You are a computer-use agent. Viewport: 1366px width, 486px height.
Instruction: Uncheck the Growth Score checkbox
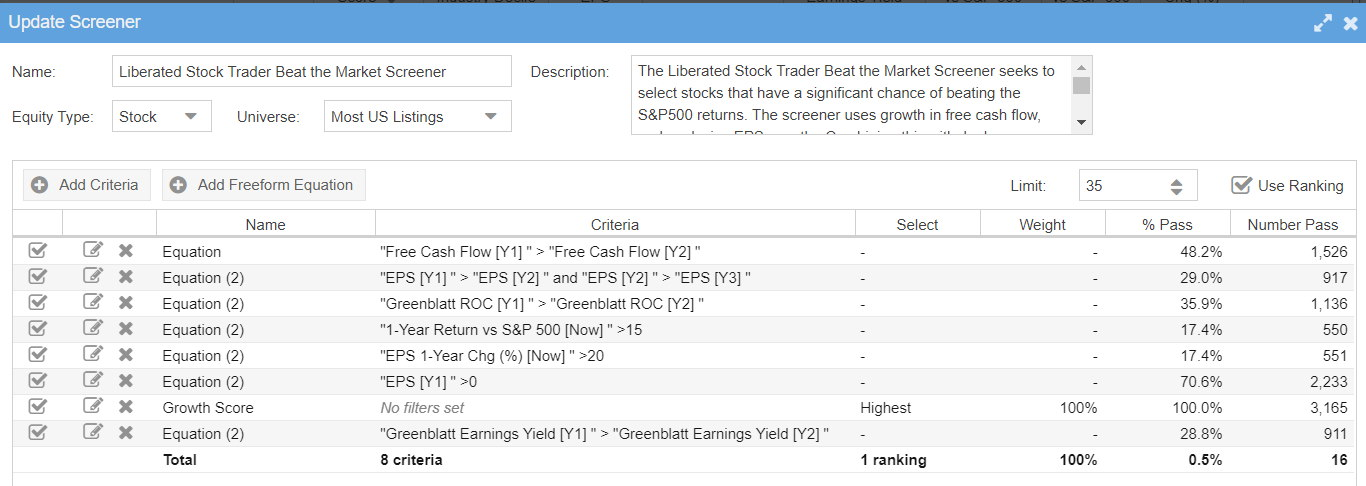pyautogui.click(x=38, y=407)
